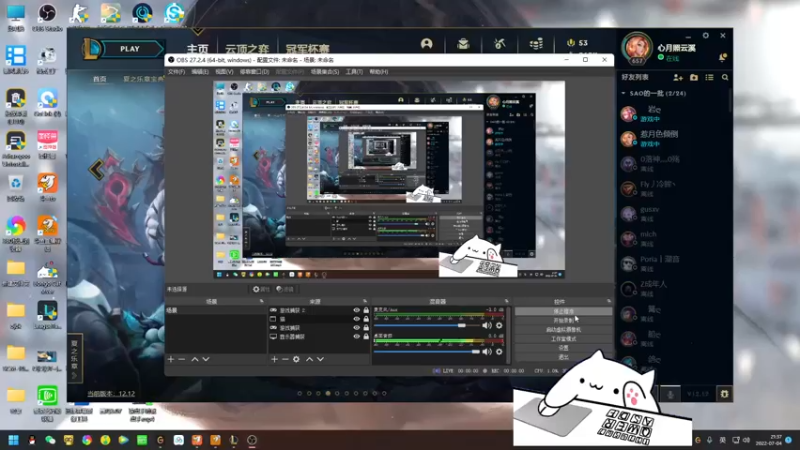Open the OBS 编辑(E) menu

(x=200, y=72)
